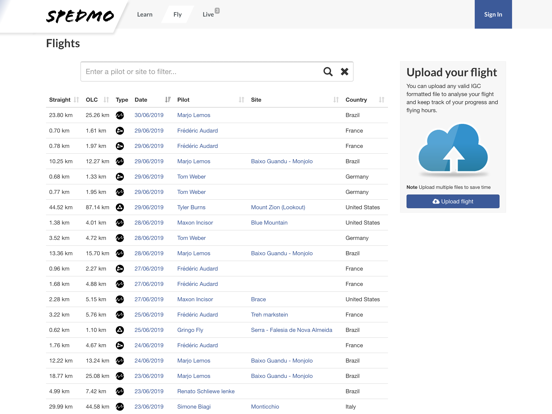This screenshot has width=552, height=414.
Task: Open the Fly tab
Action: (x=177, y=14)
